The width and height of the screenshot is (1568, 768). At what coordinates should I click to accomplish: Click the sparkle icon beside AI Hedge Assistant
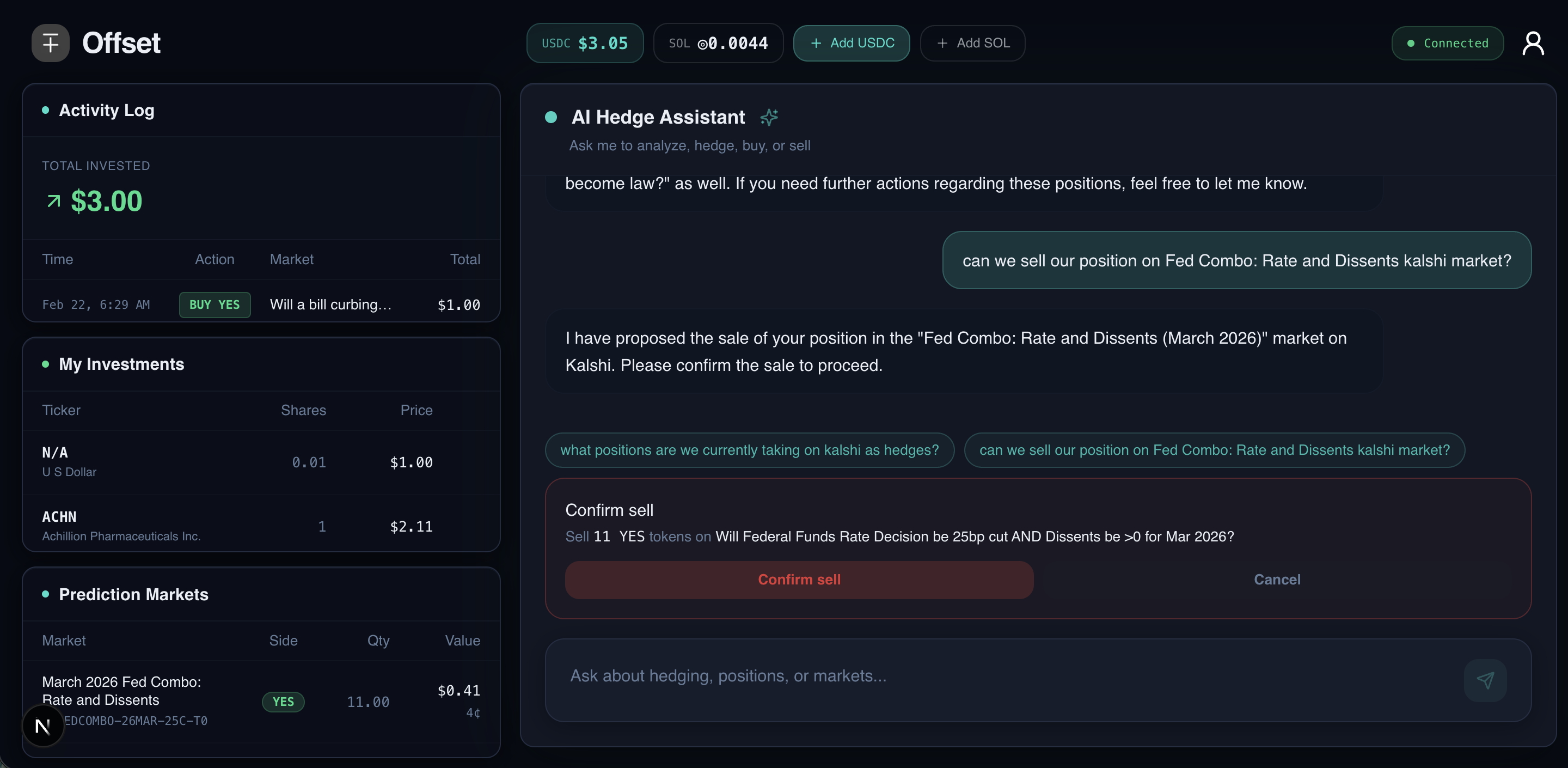point(769,117)
